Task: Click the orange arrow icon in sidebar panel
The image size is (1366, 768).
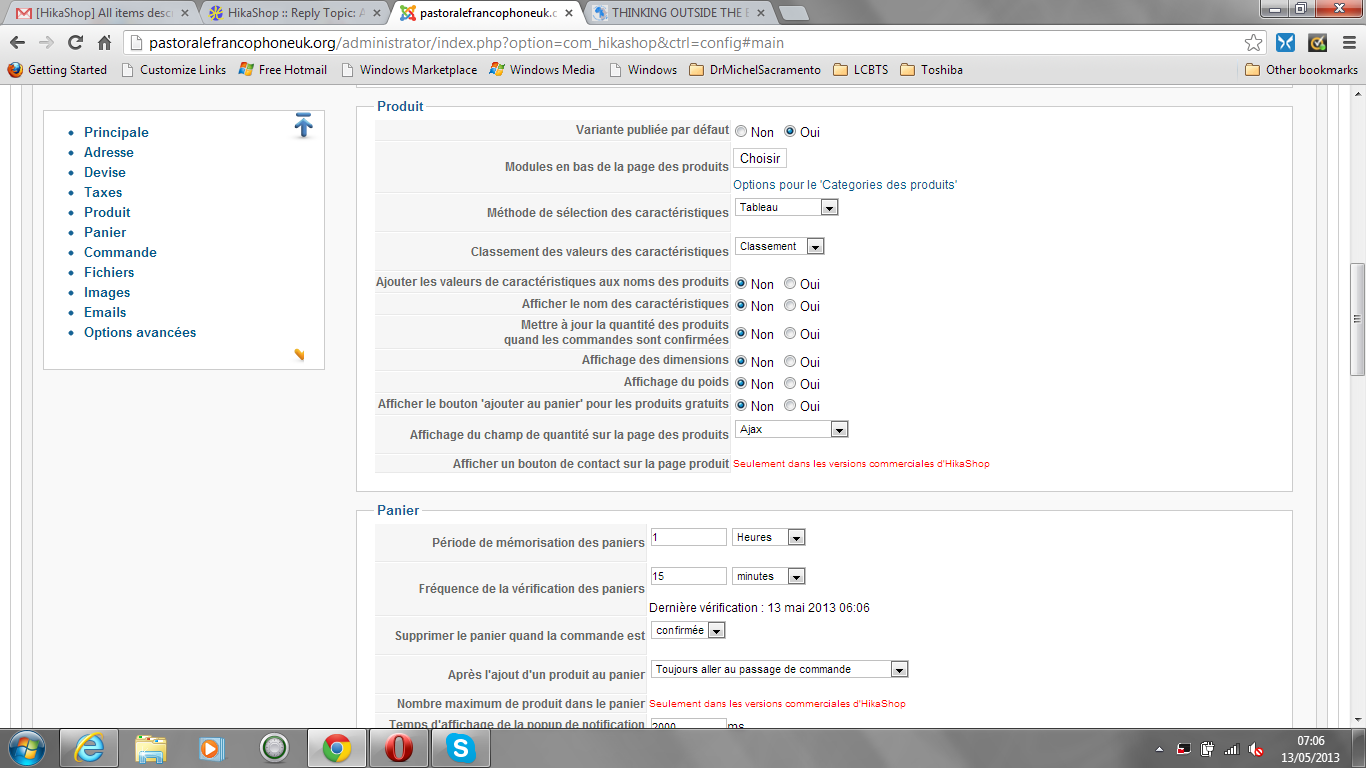Action: pyautogui.click(x=299, y=354)
